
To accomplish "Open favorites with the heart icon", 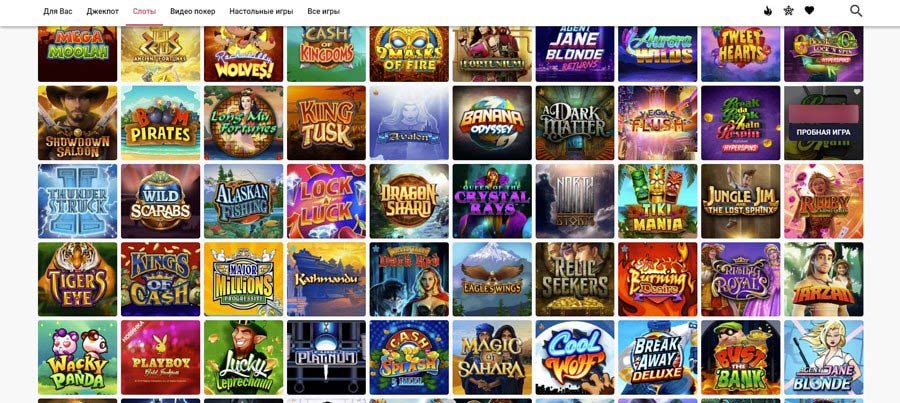I will 809,10.
